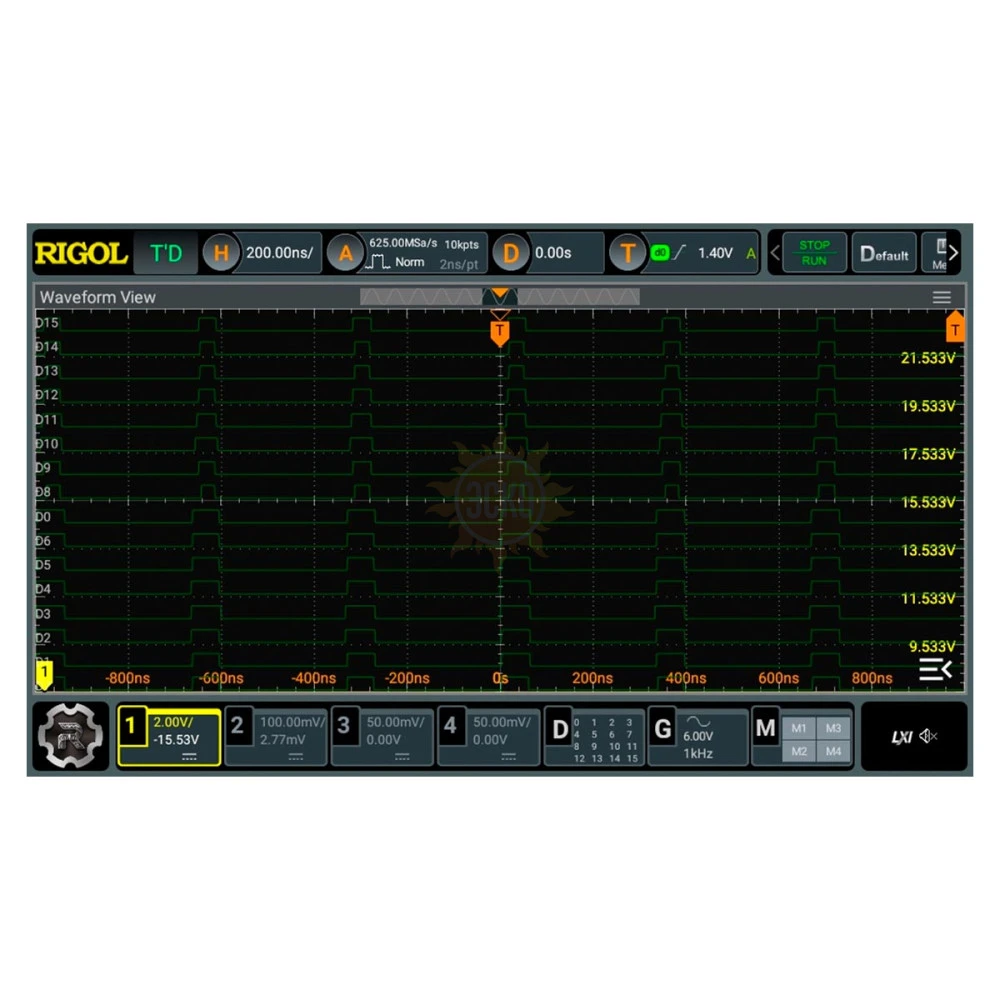Open digital channels D panel
This screenshot has height=1000, width=1000.
(594, 737)
